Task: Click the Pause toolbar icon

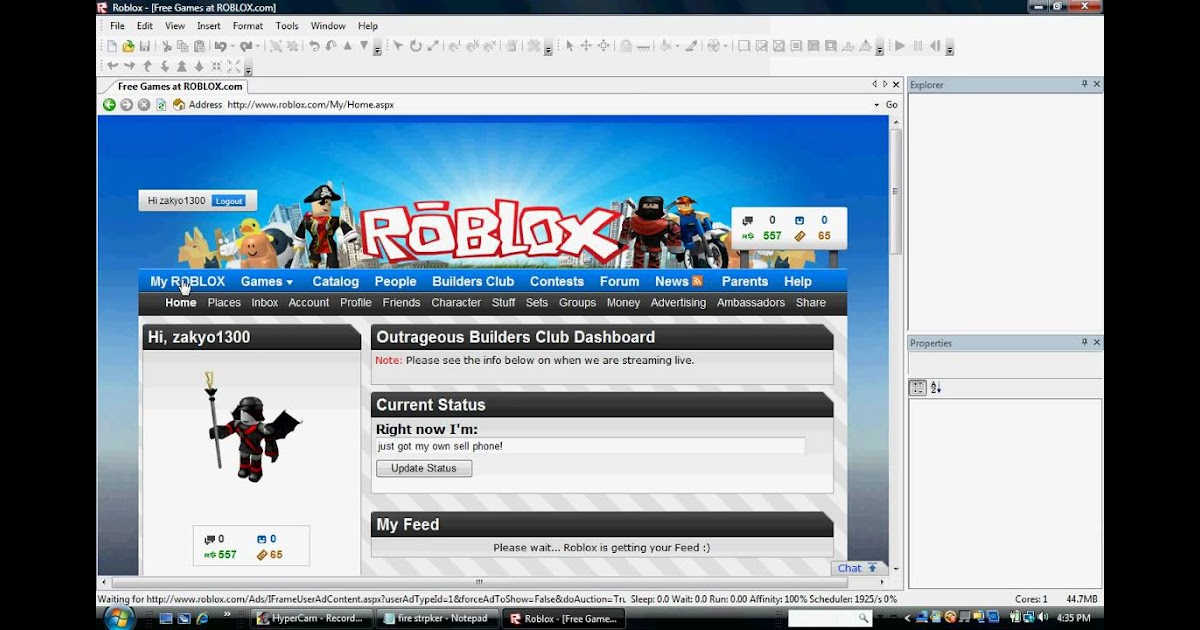Action: [917, 46]
